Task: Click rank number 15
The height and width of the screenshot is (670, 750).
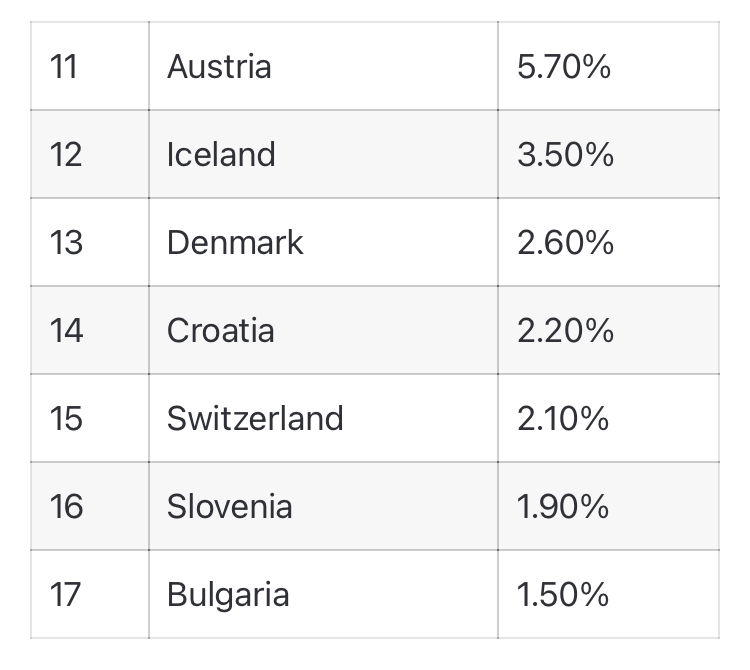Action: click(65, 418)
